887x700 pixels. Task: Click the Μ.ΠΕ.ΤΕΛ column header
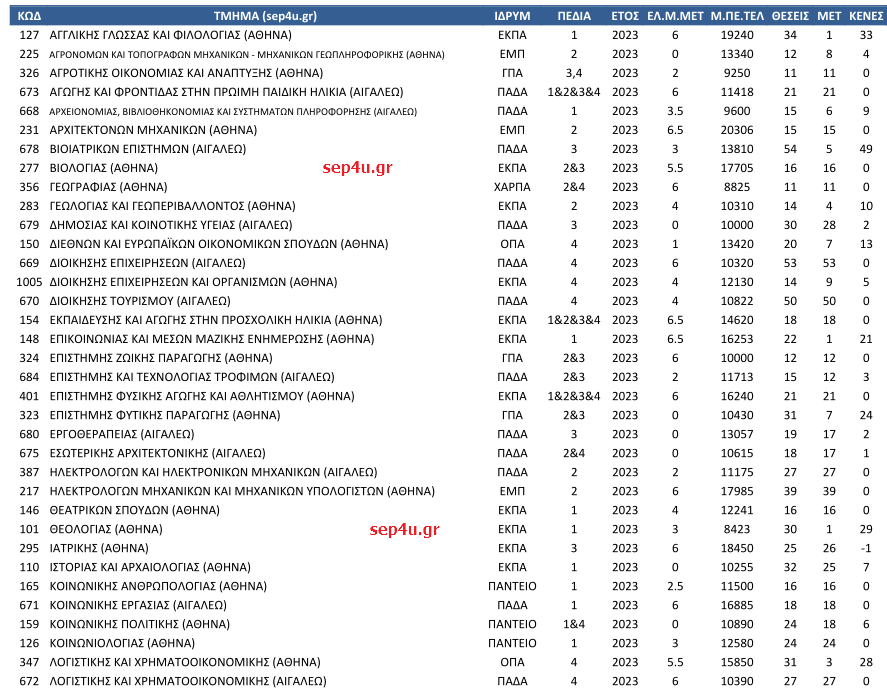click(x=737, y=17)
